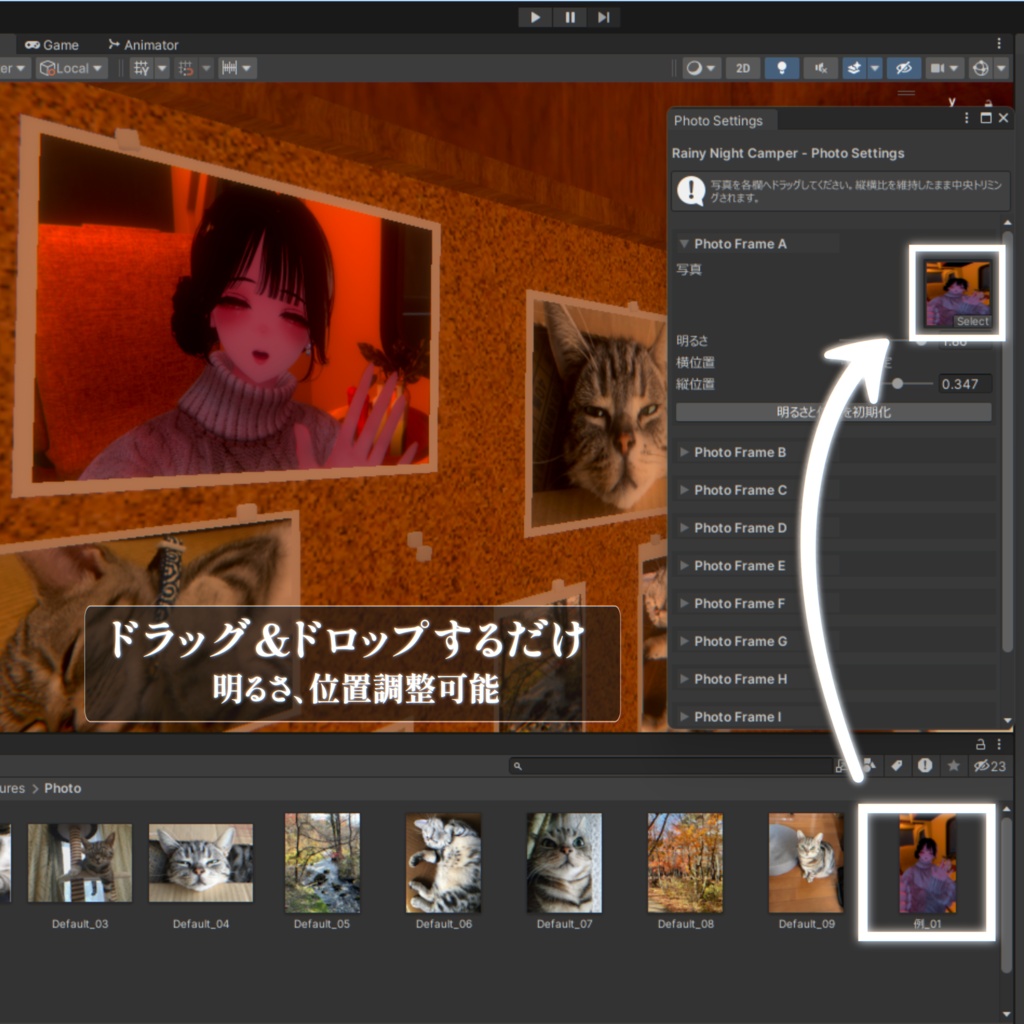Click the scene draw mode shading icon

(x=695, y=68)
